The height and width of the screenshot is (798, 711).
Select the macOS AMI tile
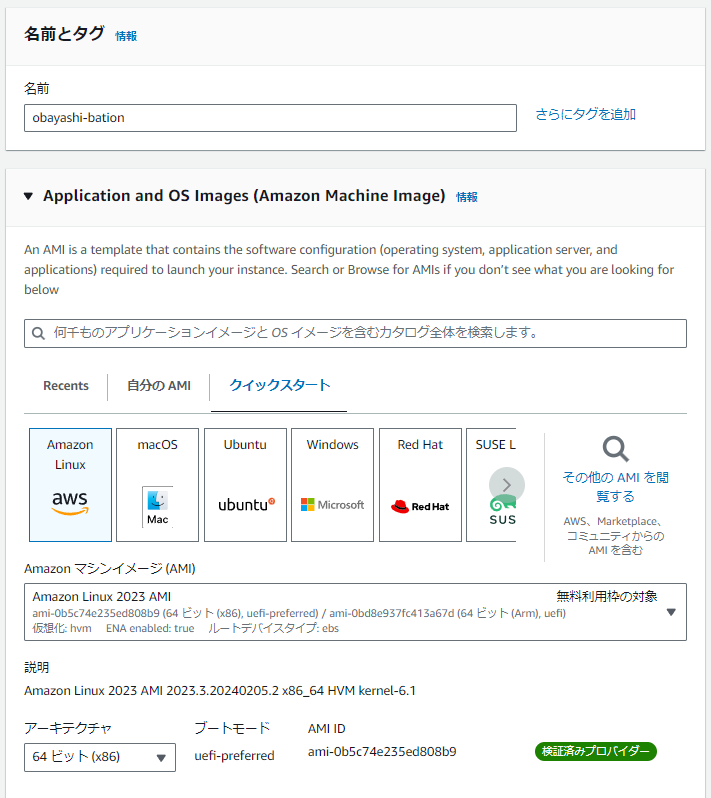[x=157, y=484]
